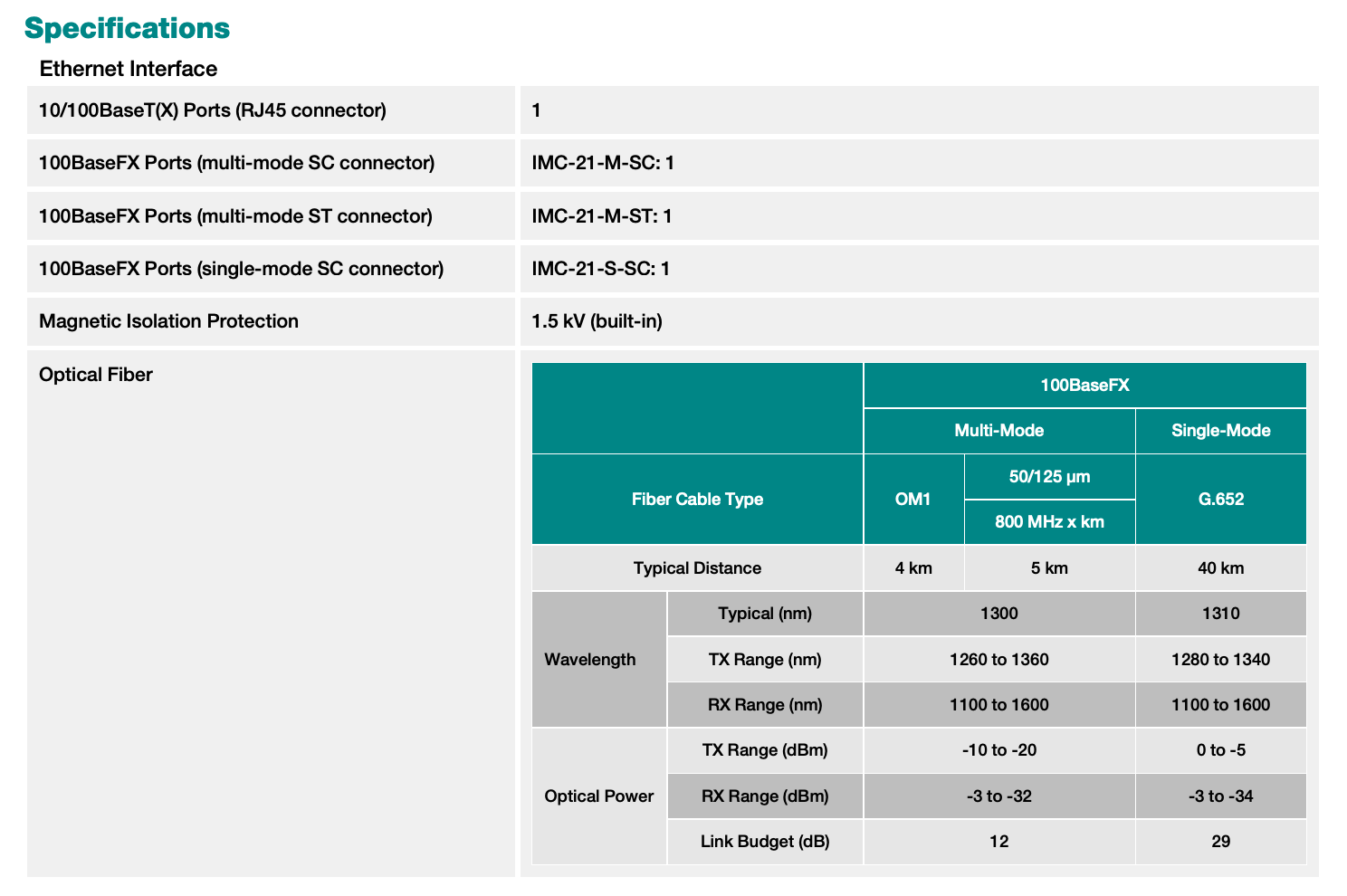Click the Magnetic Isolation Protection label

pos(168,321)
